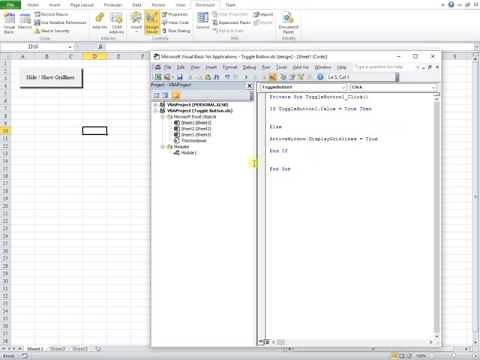Switch to Procedure View in code window
This screenshot has height=360, width=480.
click(261, 342)
